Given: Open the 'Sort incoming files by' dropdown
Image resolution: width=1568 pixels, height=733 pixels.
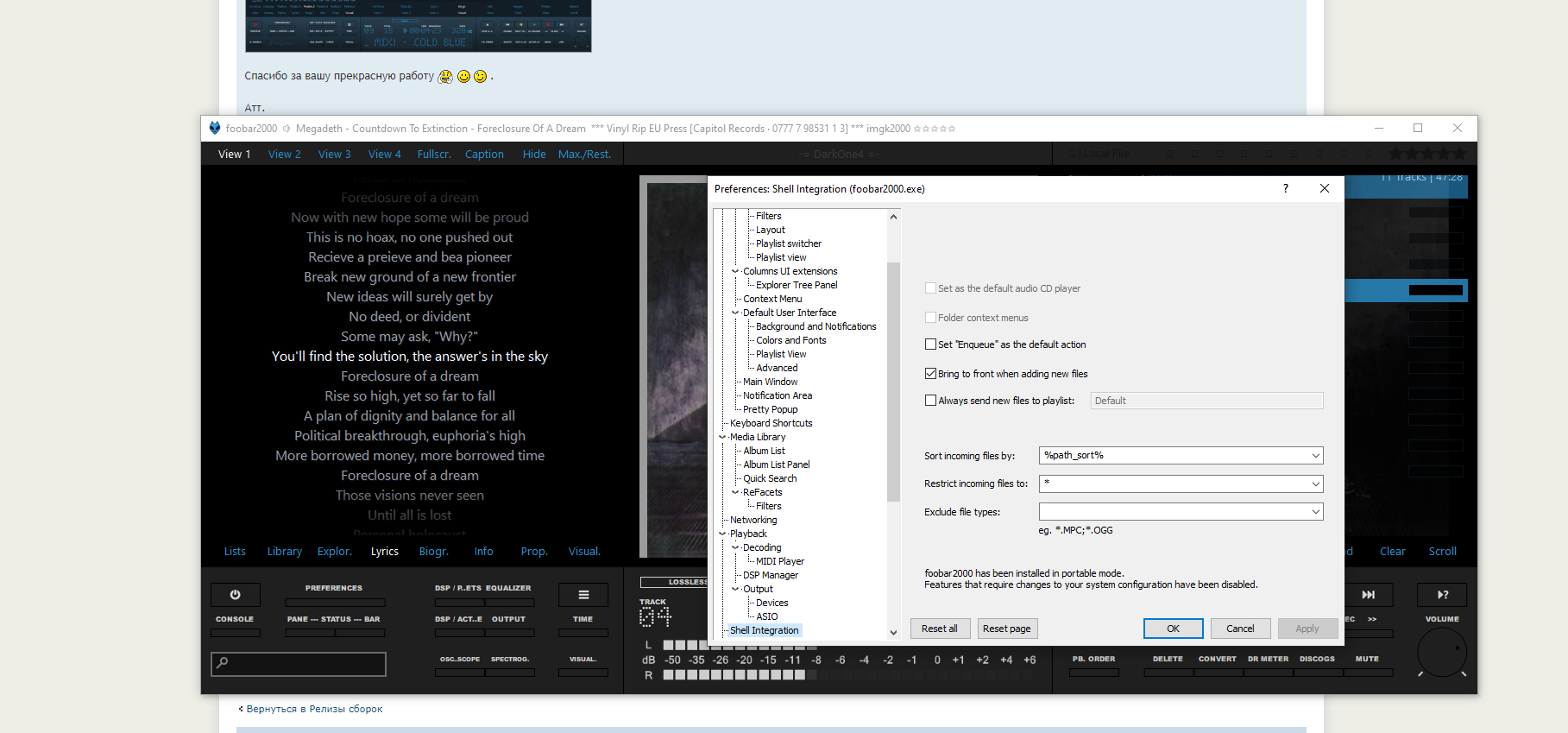Looking at the screenshot, I should point(1315,456).
